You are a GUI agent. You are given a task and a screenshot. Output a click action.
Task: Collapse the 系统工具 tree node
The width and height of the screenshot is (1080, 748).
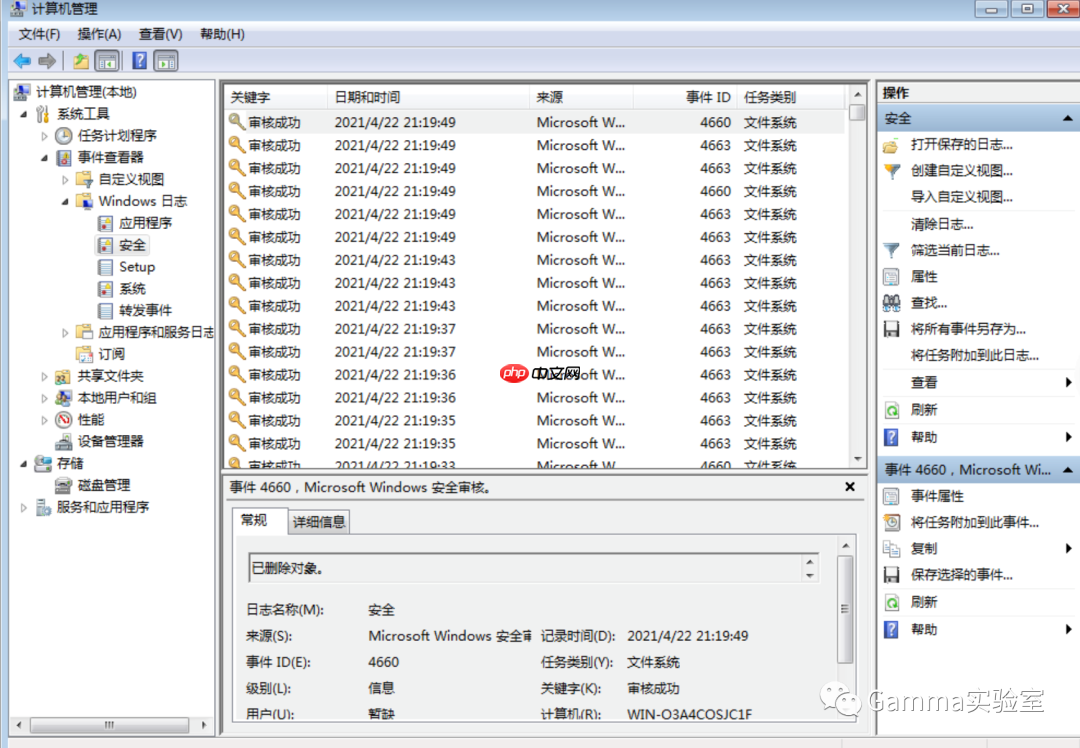pyautogui.click(x=24, y=114)
